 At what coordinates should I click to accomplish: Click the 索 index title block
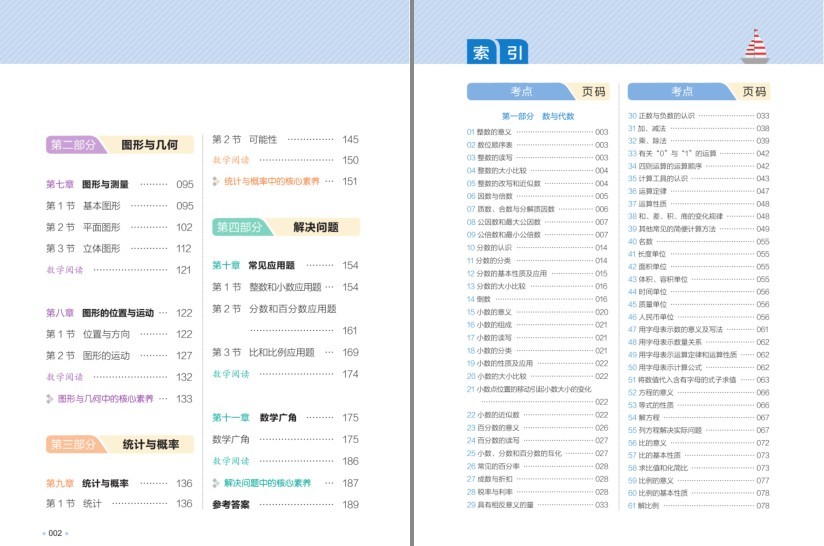click(x=481, y=52)
